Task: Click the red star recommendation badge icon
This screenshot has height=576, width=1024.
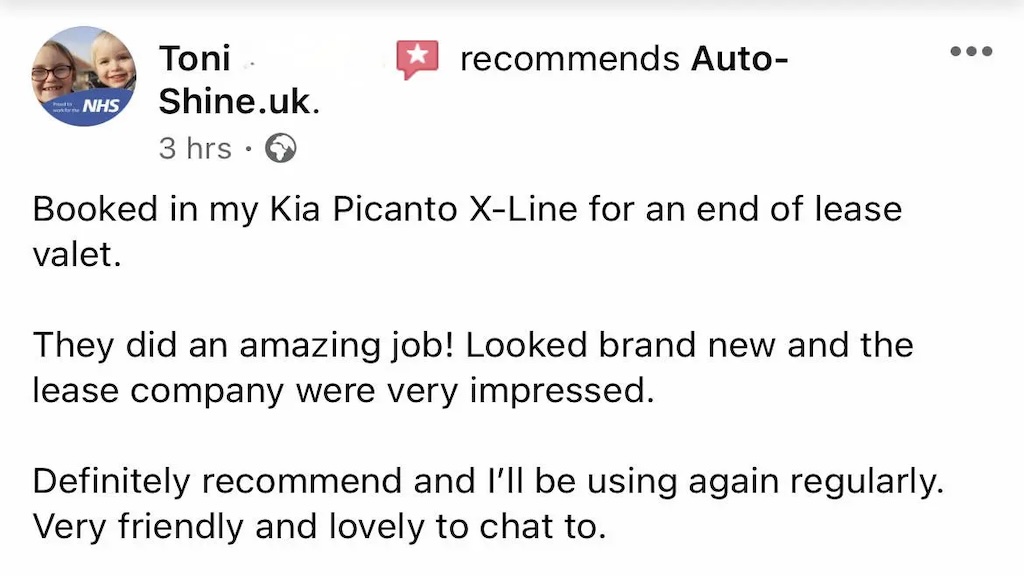Action: tap(417, 59)
